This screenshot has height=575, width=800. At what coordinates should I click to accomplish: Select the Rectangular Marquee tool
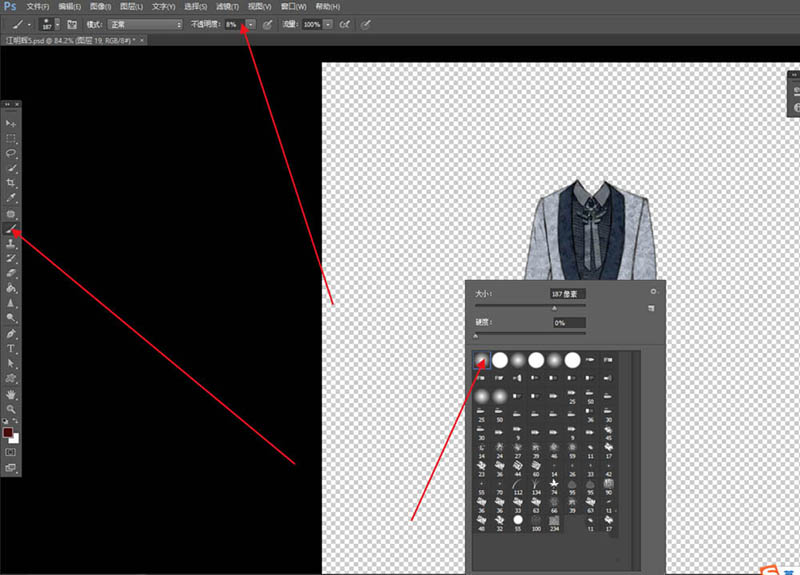12,139
